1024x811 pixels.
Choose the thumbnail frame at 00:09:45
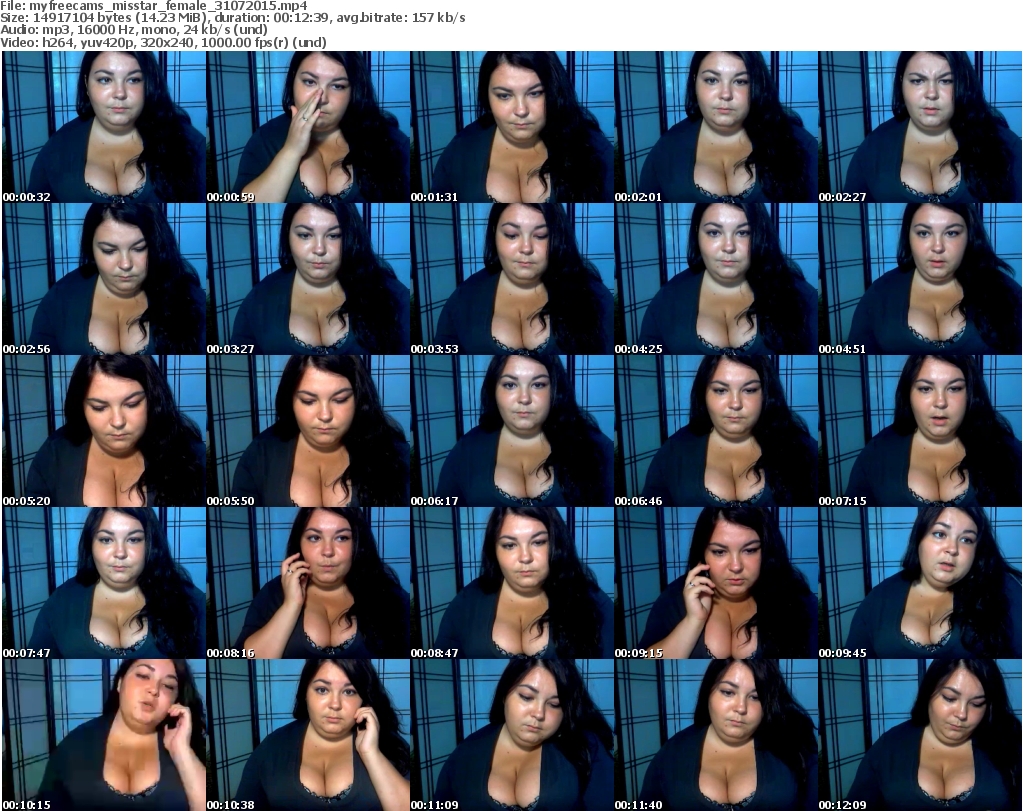coord(920,583)
